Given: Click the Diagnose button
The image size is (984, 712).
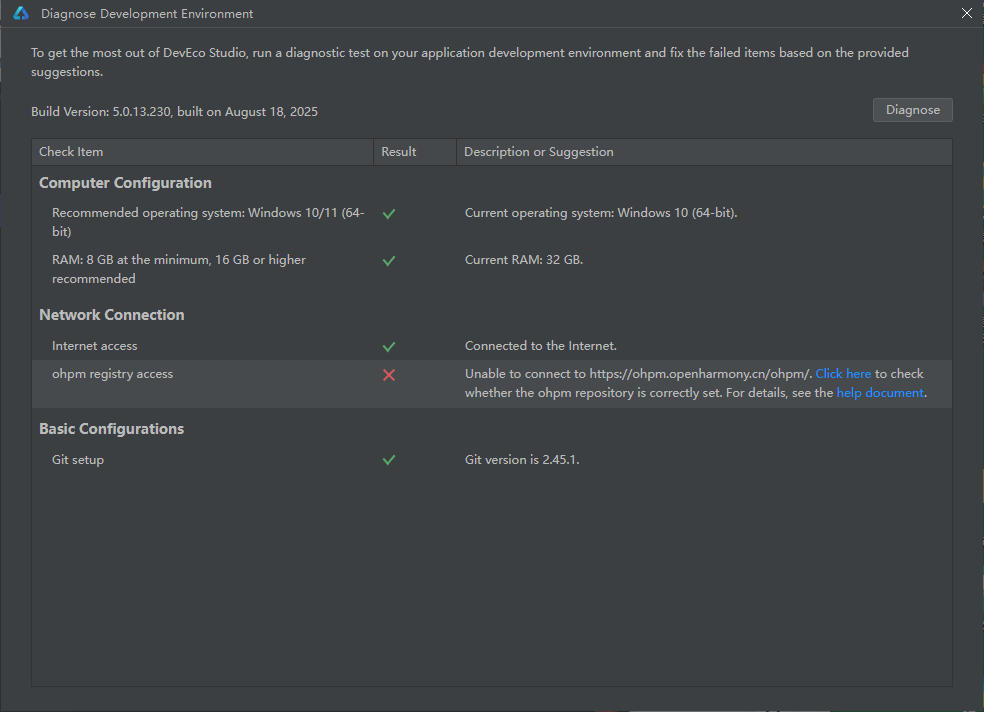Looking at the screenshot, I should coord(912,110).
